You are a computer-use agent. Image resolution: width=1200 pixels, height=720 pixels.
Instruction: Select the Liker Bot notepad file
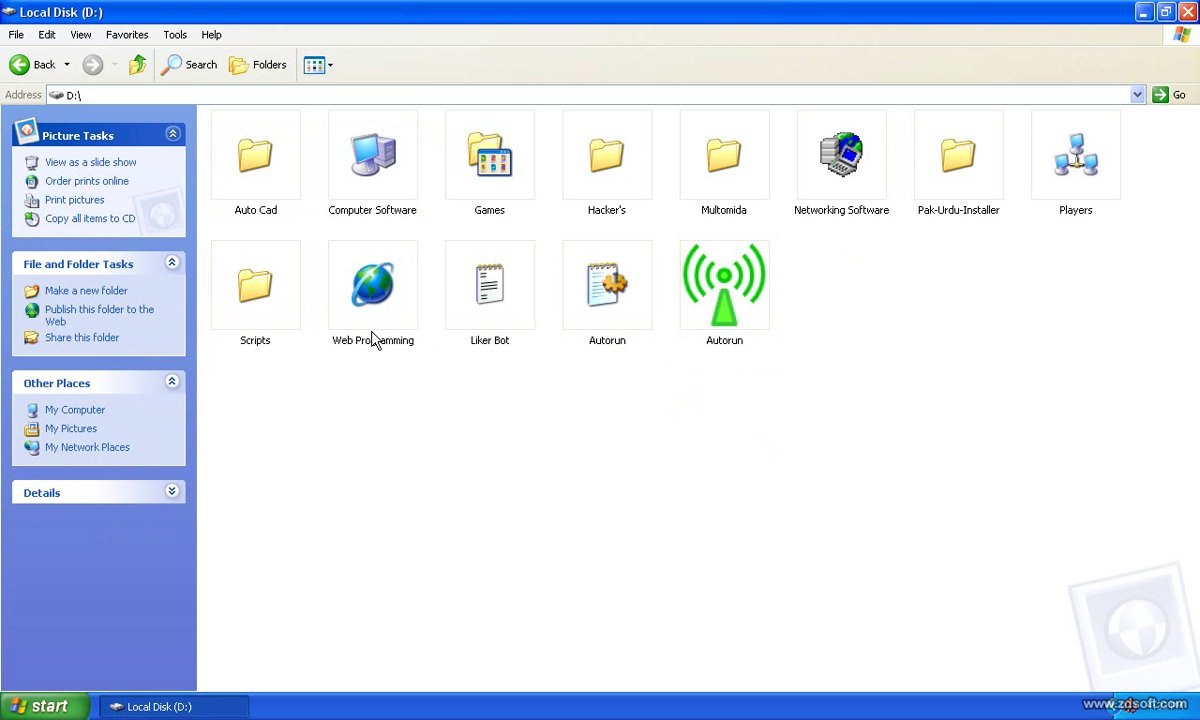pyautogui.click(x=489, y=285)
